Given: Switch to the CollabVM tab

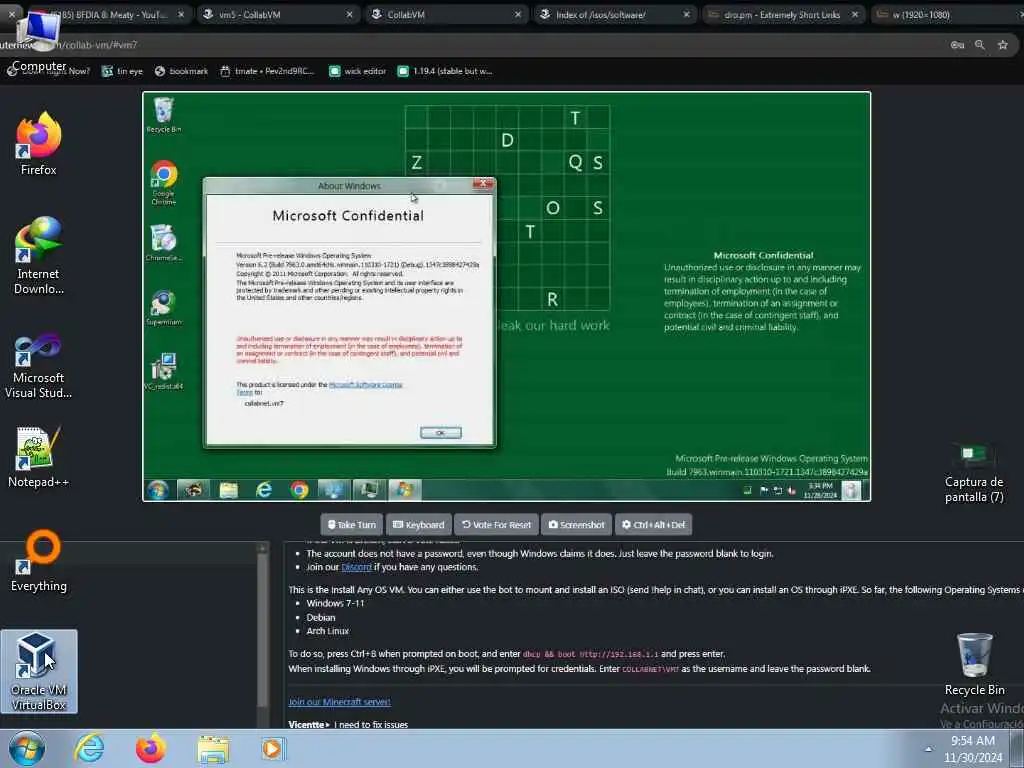Looking at the screenshot, I should (447, 14).
